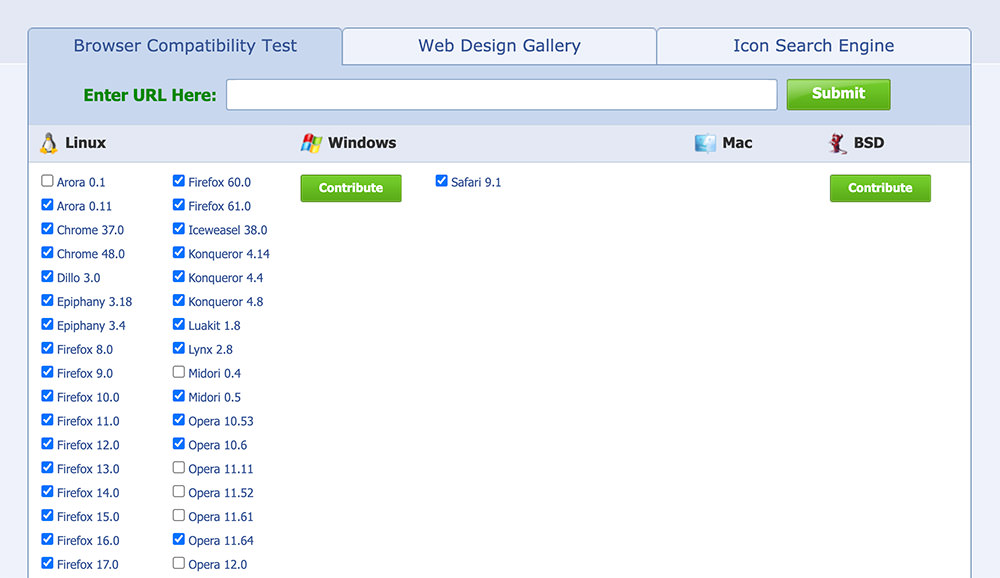Disable the Chrome 48.0 checkbox
Screen dimensions: 1000x578
click(47, 253)
